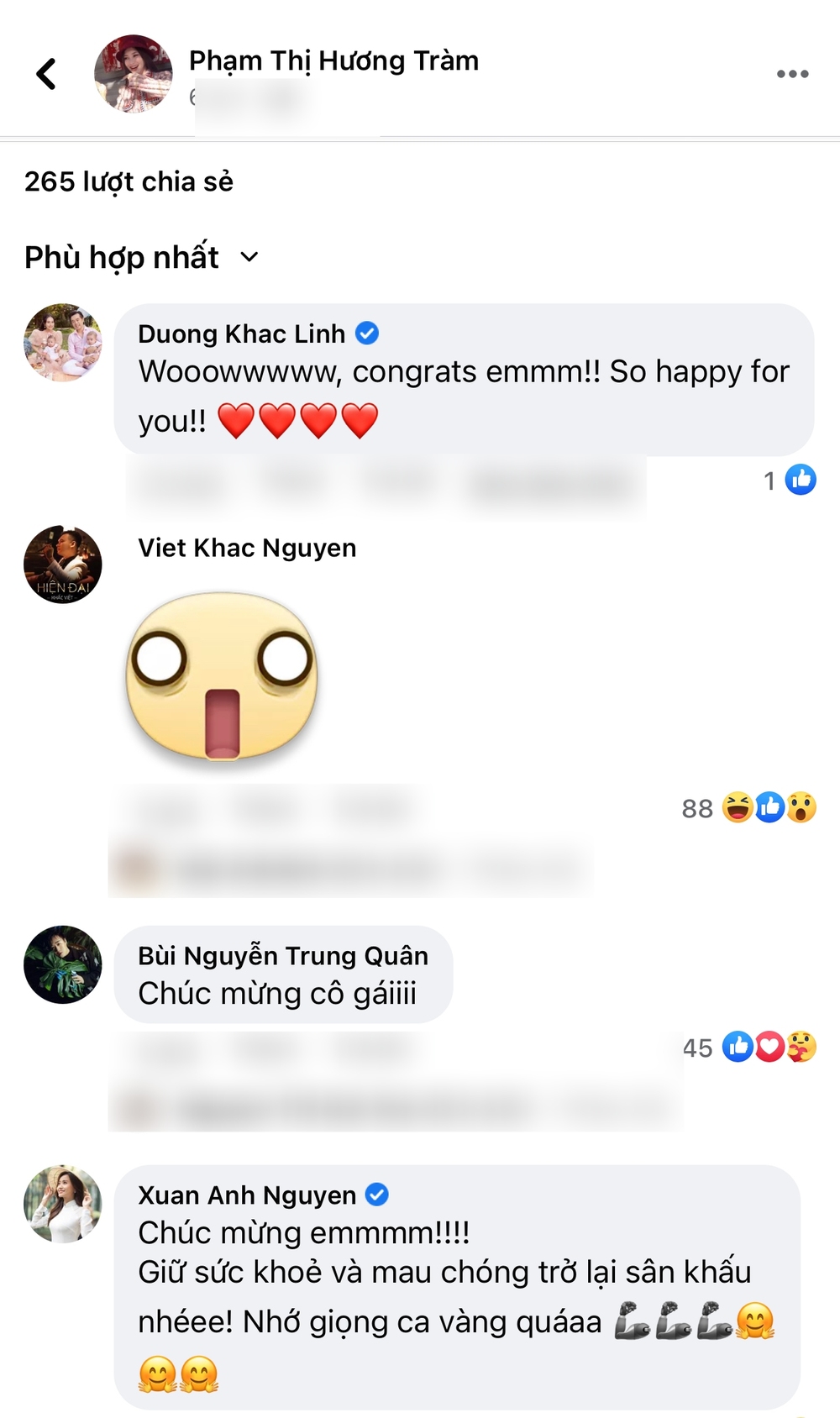This screenshot has height=1418, width=840.
Task: Open Bùi Nguyễn Trung Quân's profile name
Action: 283,956
